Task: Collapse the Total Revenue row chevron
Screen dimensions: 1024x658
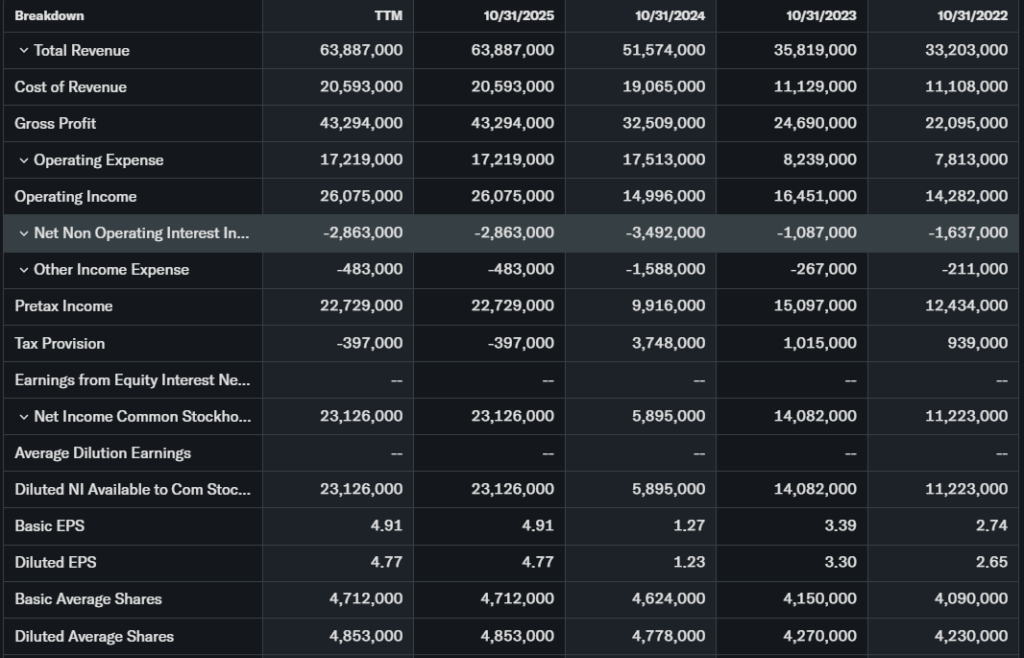Action: 23,50
